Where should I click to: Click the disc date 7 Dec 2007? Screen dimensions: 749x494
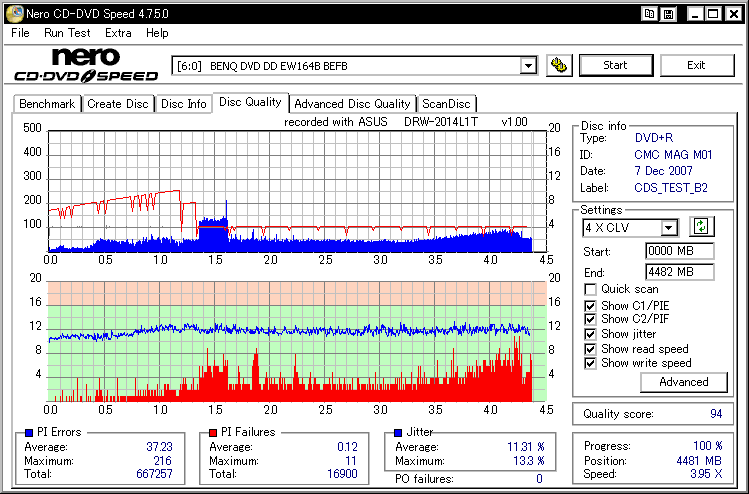(663, 171)
